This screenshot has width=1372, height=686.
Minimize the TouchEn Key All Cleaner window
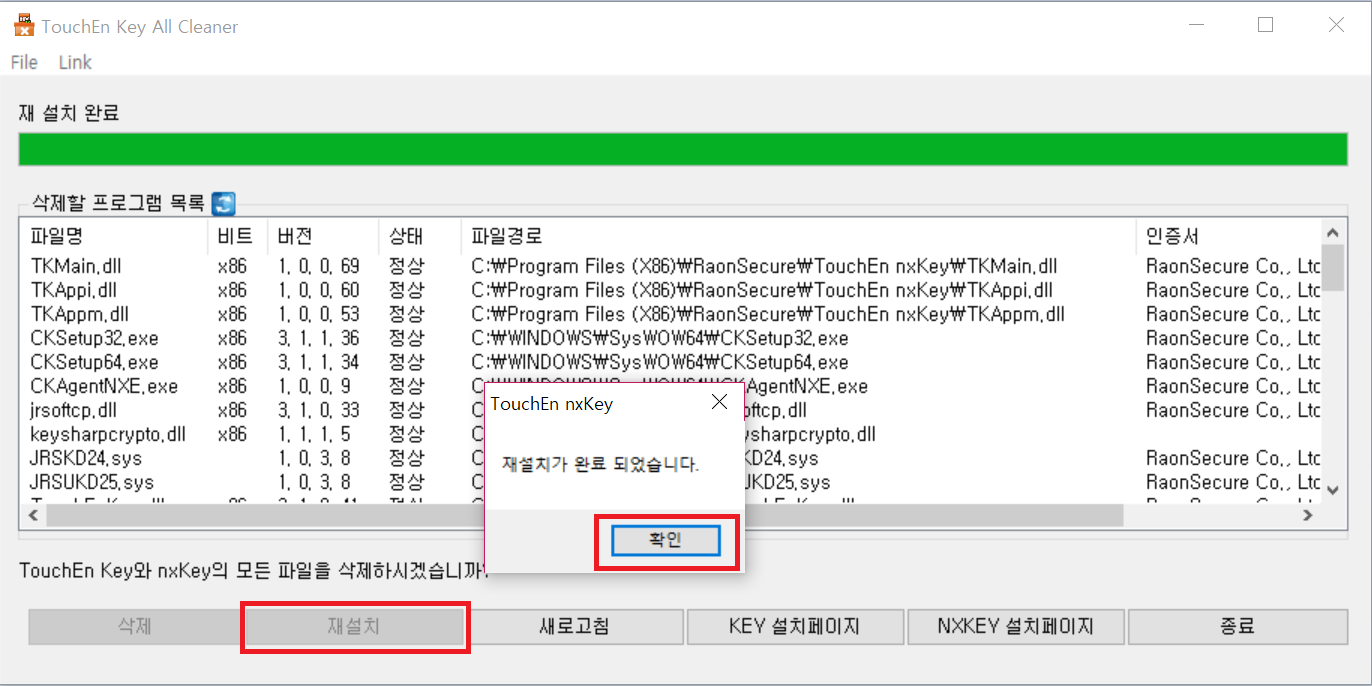(1196, 25)
